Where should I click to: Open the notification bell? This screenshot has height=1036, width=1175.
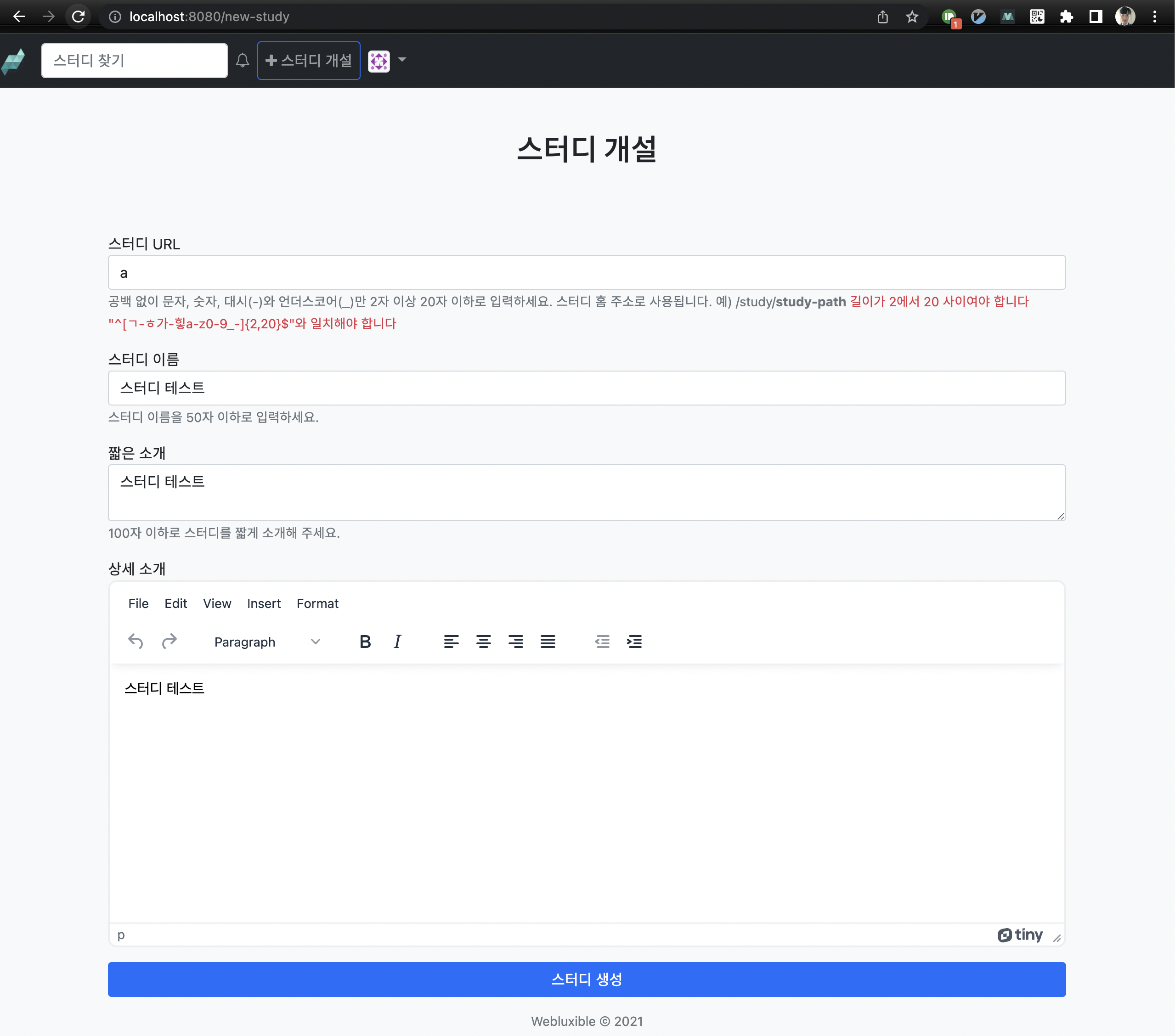(243, 60)
